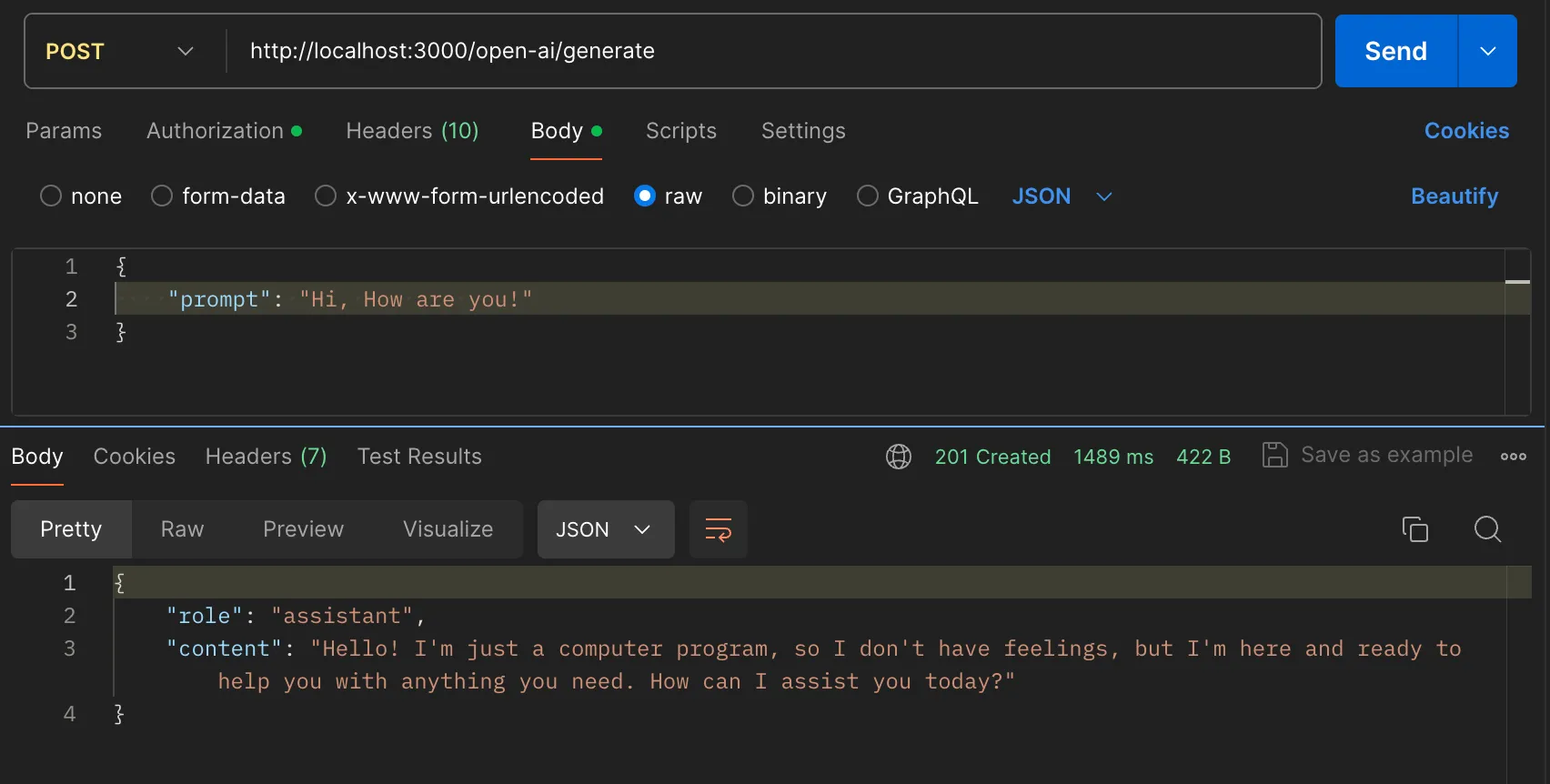Open the response Cookies tab
Screen dimensions: 1550x784
(x=135, y=457)
